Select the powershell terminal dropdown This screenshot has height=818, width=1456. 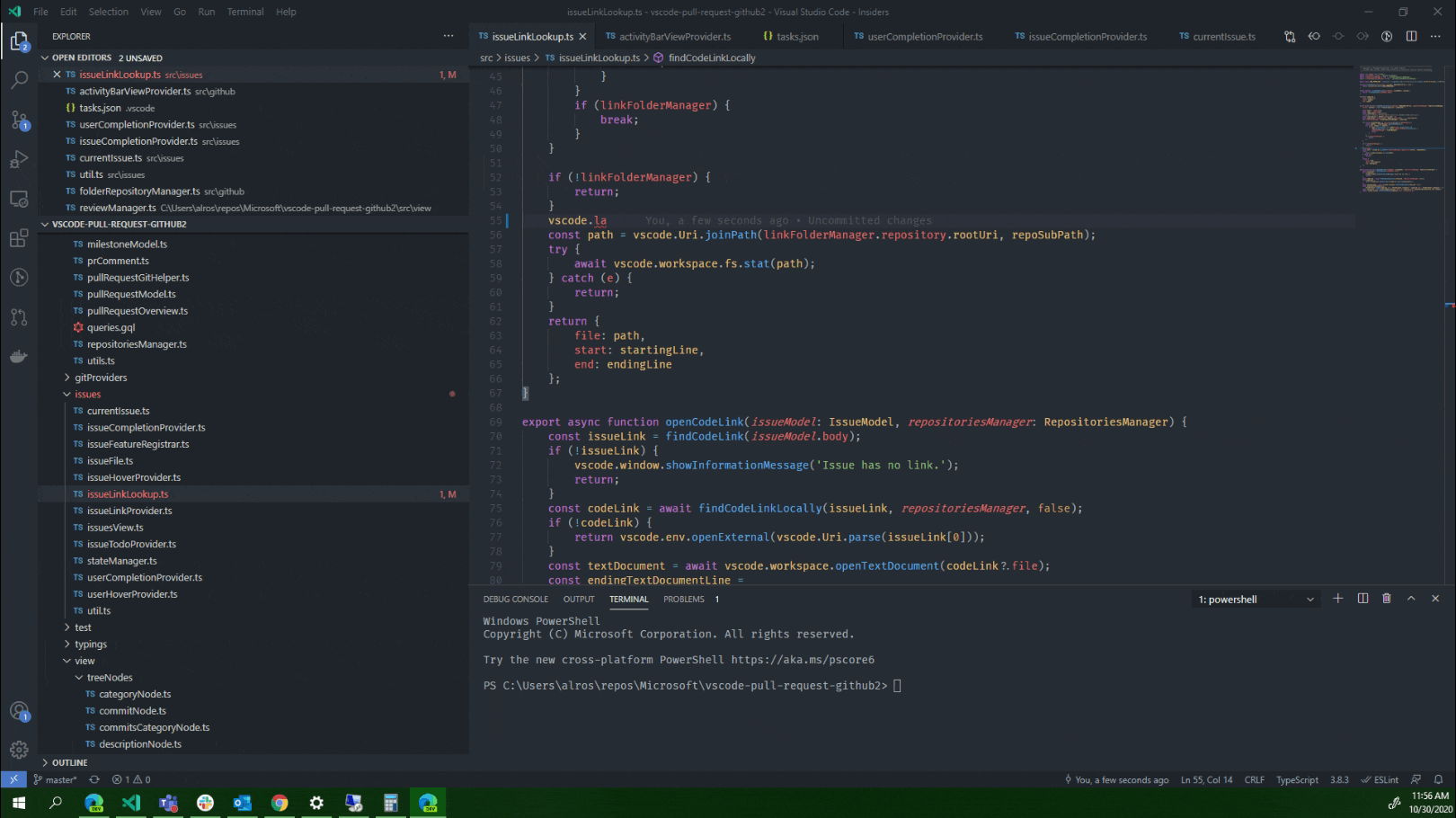[1256, 600]
